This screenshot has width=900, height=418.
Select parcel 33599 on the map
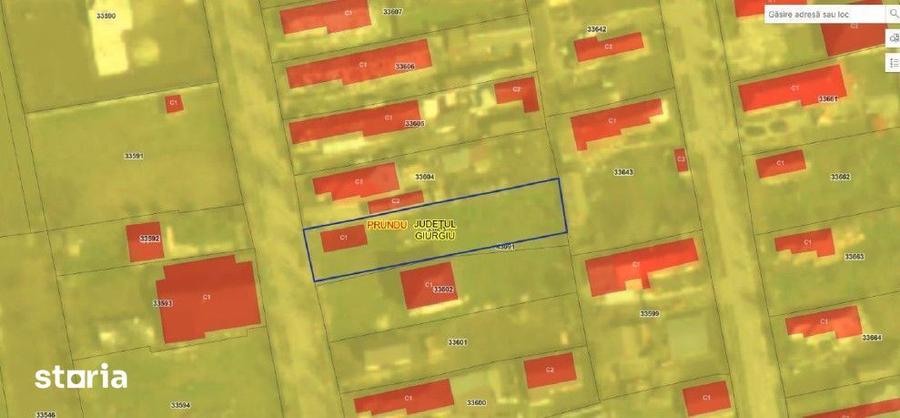pyautogui.click(x=649, y=314)
